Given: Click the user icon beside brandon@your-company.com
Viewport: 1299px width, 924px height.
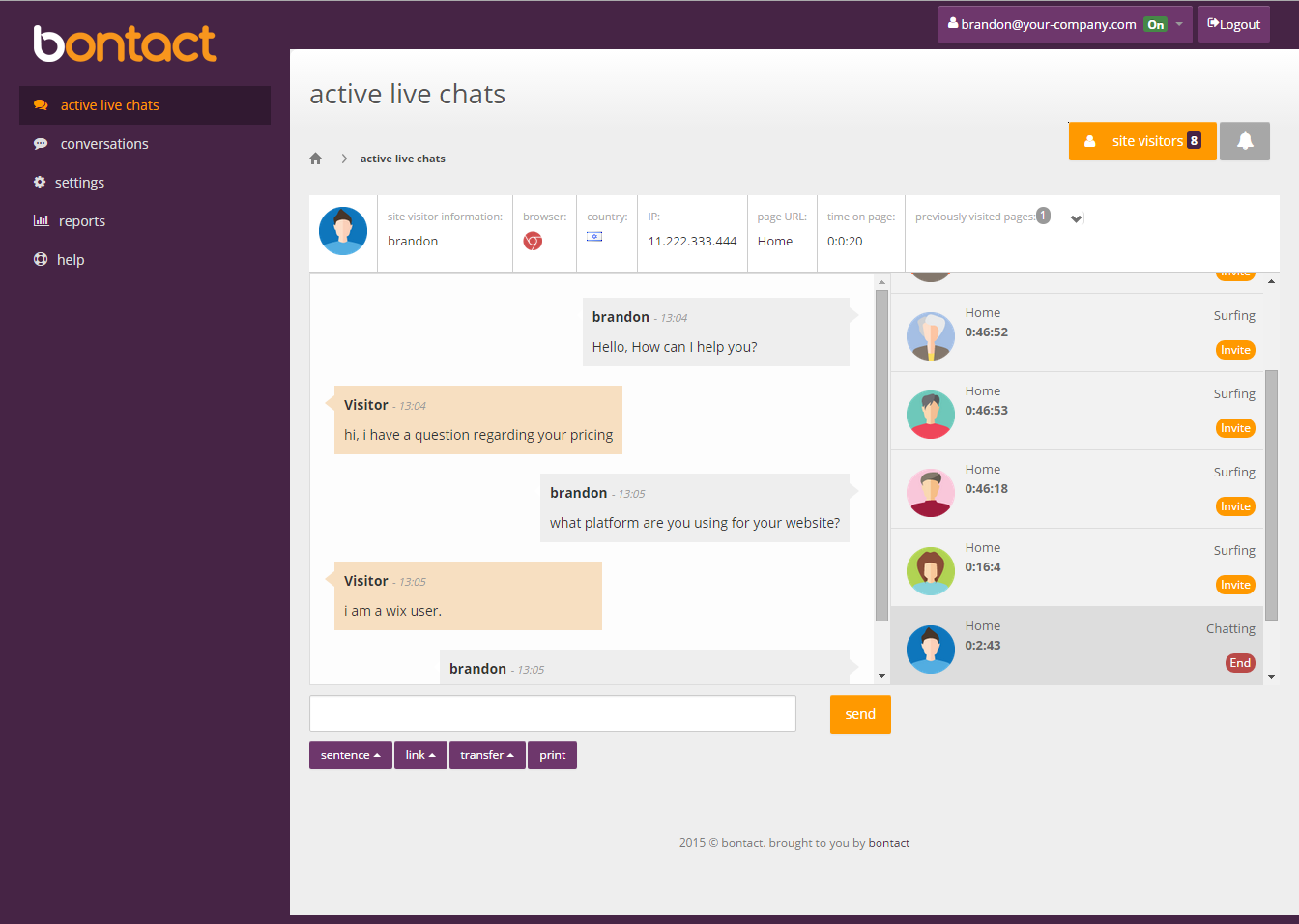Looking at the screenshot, I should (x=953, y=23).
